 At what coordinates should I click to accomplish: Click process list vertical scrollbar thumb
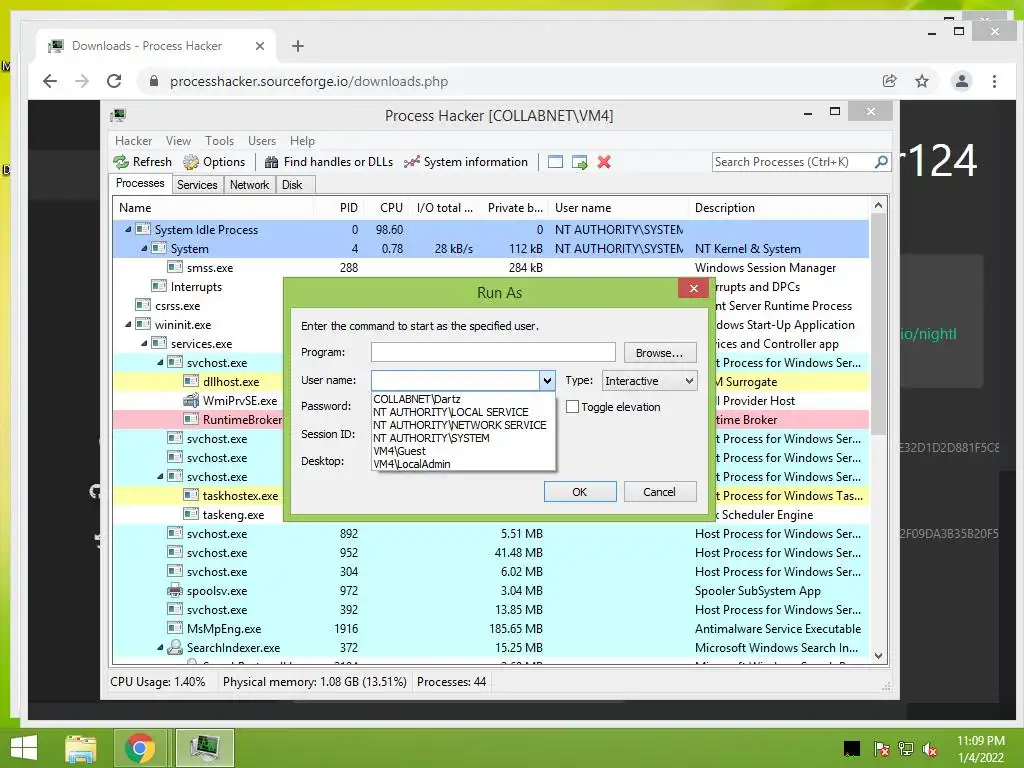pyautogui.click(x=878, y=325)
